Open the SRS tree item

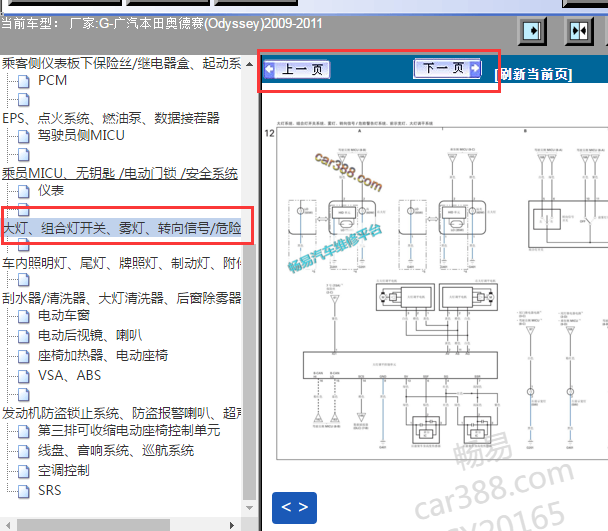point(50,490)
